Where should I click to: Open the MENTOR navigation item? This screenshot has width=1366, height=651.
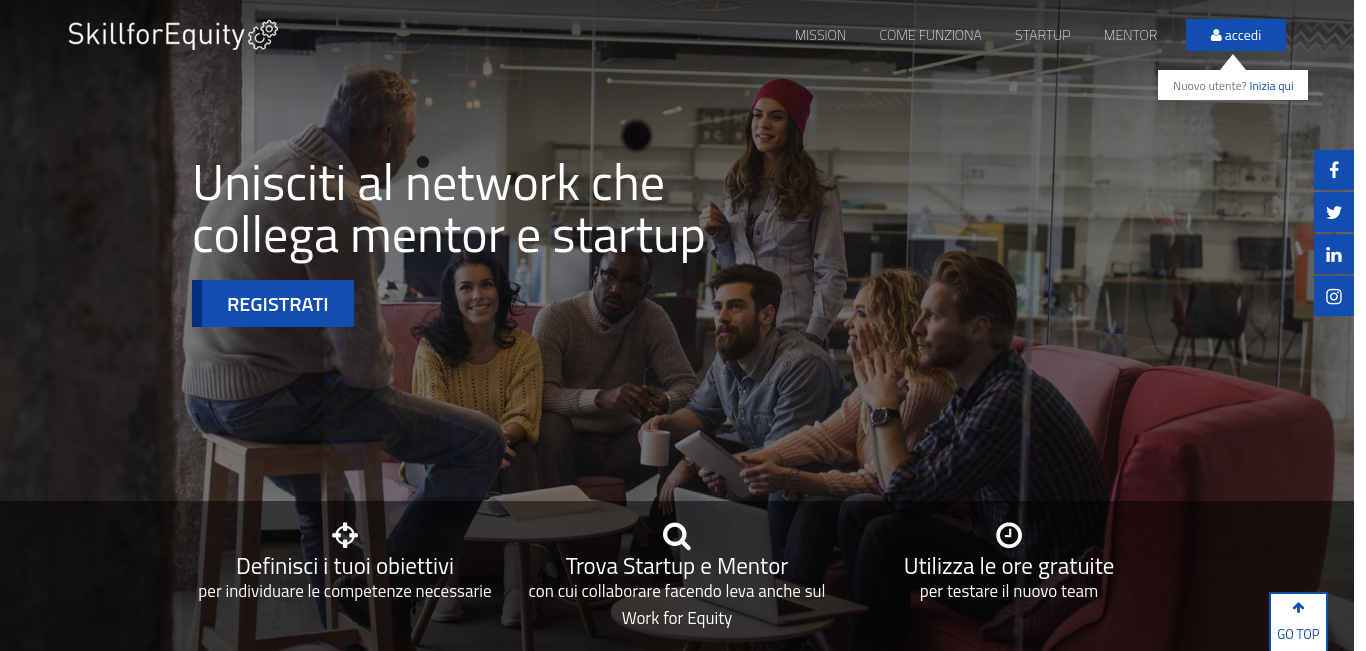[x=1131, y=35]
